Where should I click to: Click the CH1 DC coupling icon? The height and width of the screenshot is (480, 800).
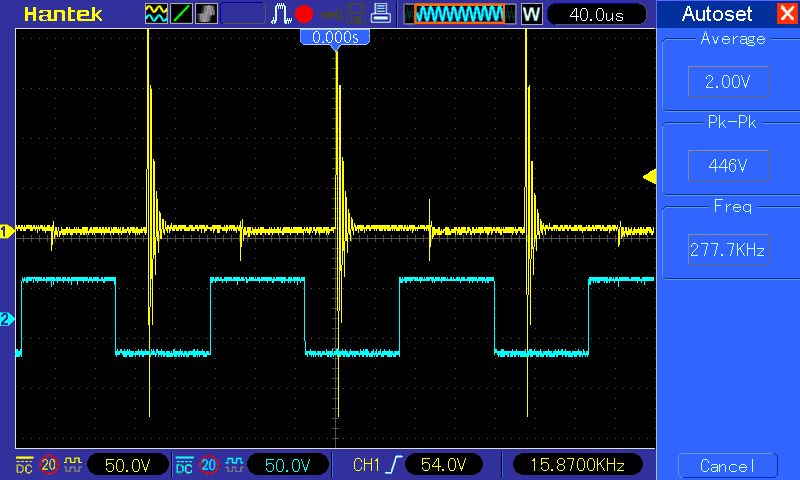pyautogui.click(x=24, y=465)
